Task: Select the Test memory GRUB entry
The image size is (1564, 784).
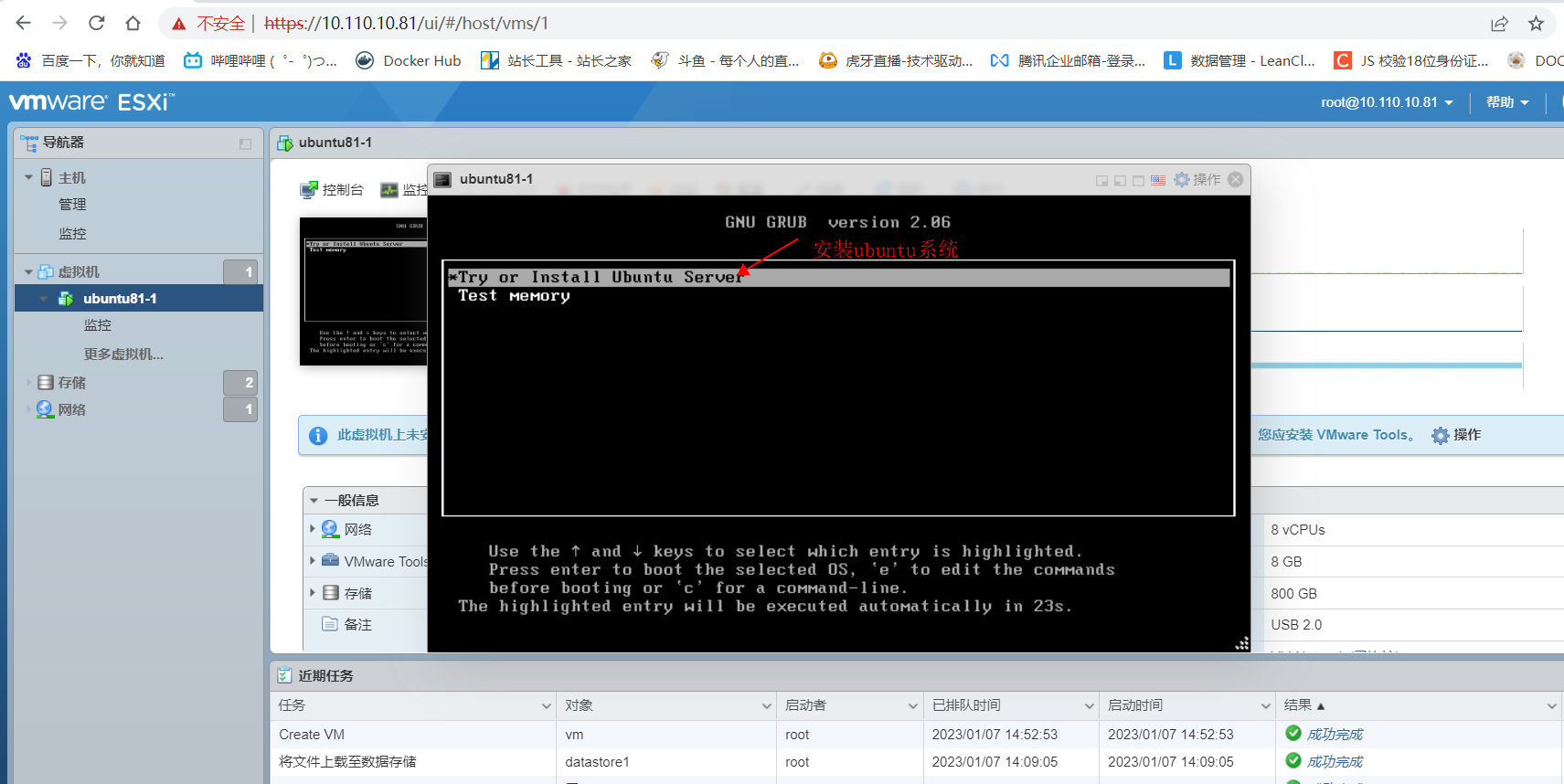Action: [515, 296]
